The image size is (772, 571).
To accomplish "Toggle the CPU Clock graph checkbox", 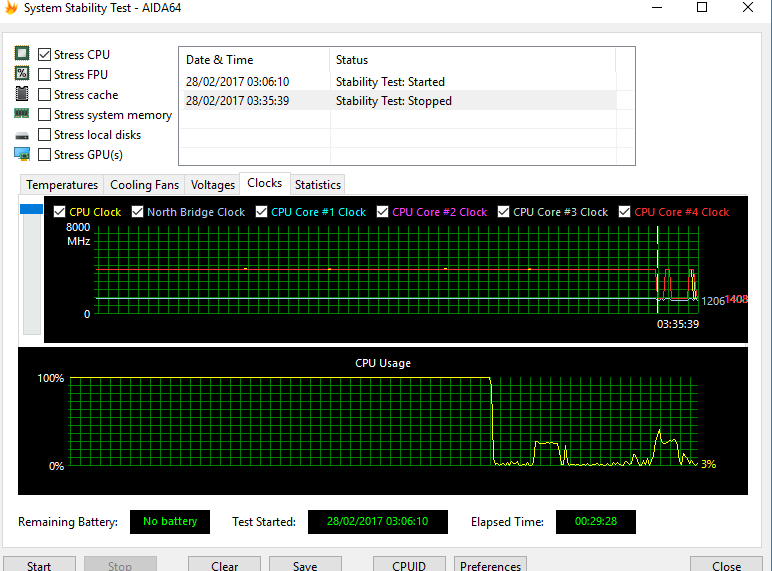I will coord(59,212).
